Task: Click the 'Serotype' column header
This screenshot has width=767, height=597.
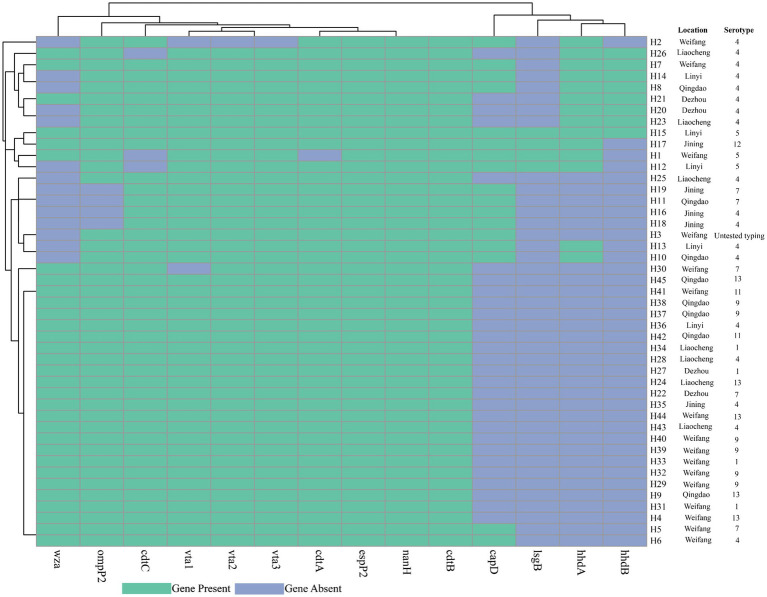Action: (739, 30)
